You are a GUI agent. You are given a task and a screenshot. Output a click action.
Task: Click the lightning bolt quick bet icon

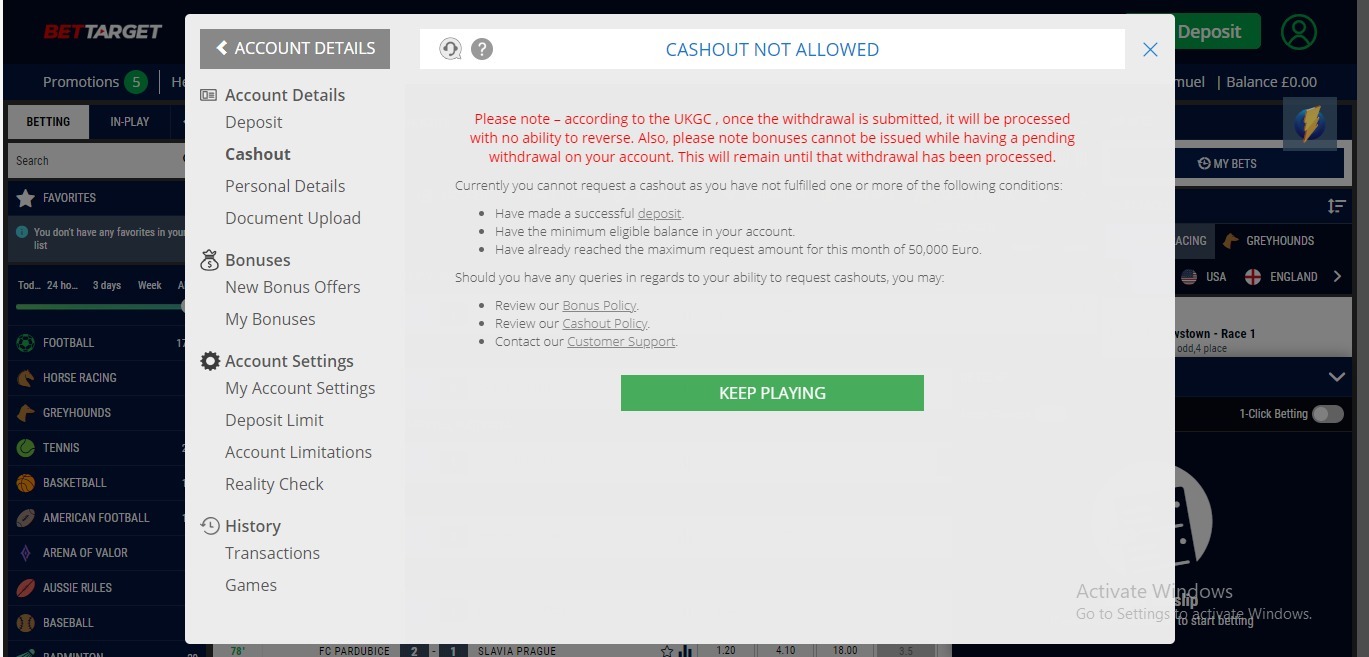click(1310, 124)
